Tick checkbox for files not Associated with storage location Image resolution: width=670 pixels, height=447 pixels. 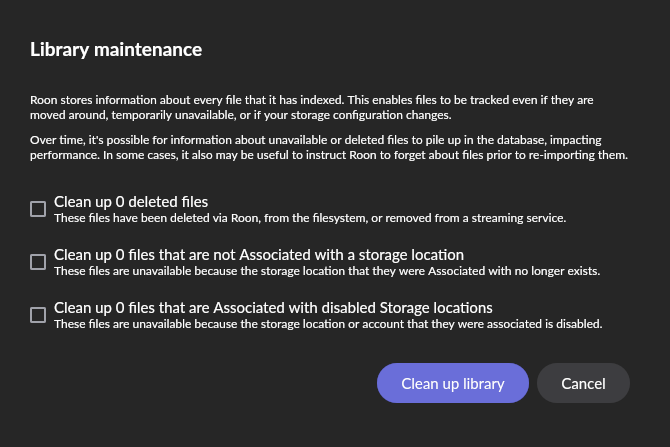(x=38, y=262)
